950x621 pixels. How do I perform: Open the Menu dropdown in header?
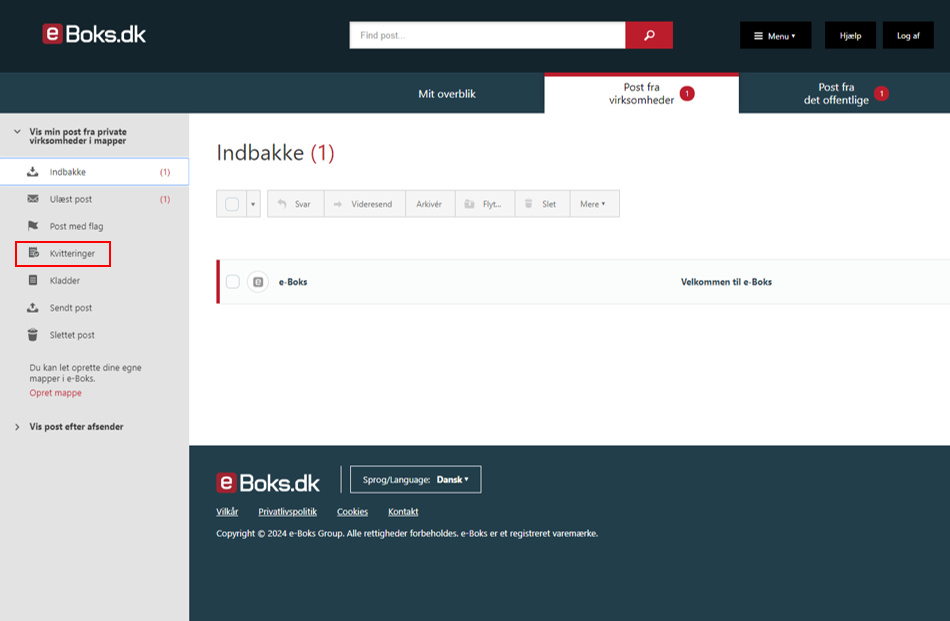pos(775,36)
